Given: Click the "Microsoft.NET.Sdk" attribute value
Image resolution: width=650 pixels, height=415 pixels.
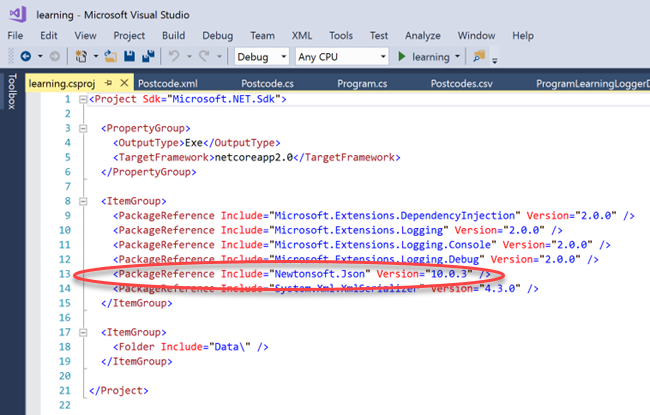Looking at the screenshot, I should [224, 99].
